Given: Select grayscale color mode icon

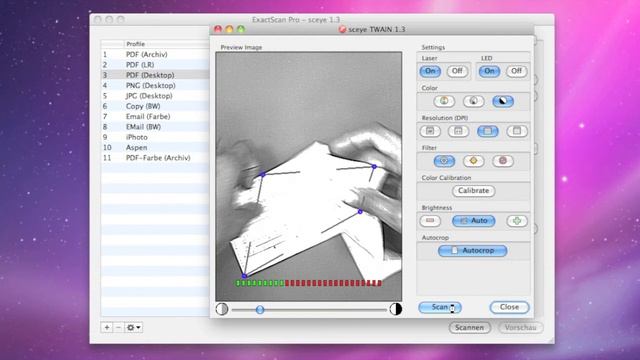Looking at the screenshot, I should point(473,101).
